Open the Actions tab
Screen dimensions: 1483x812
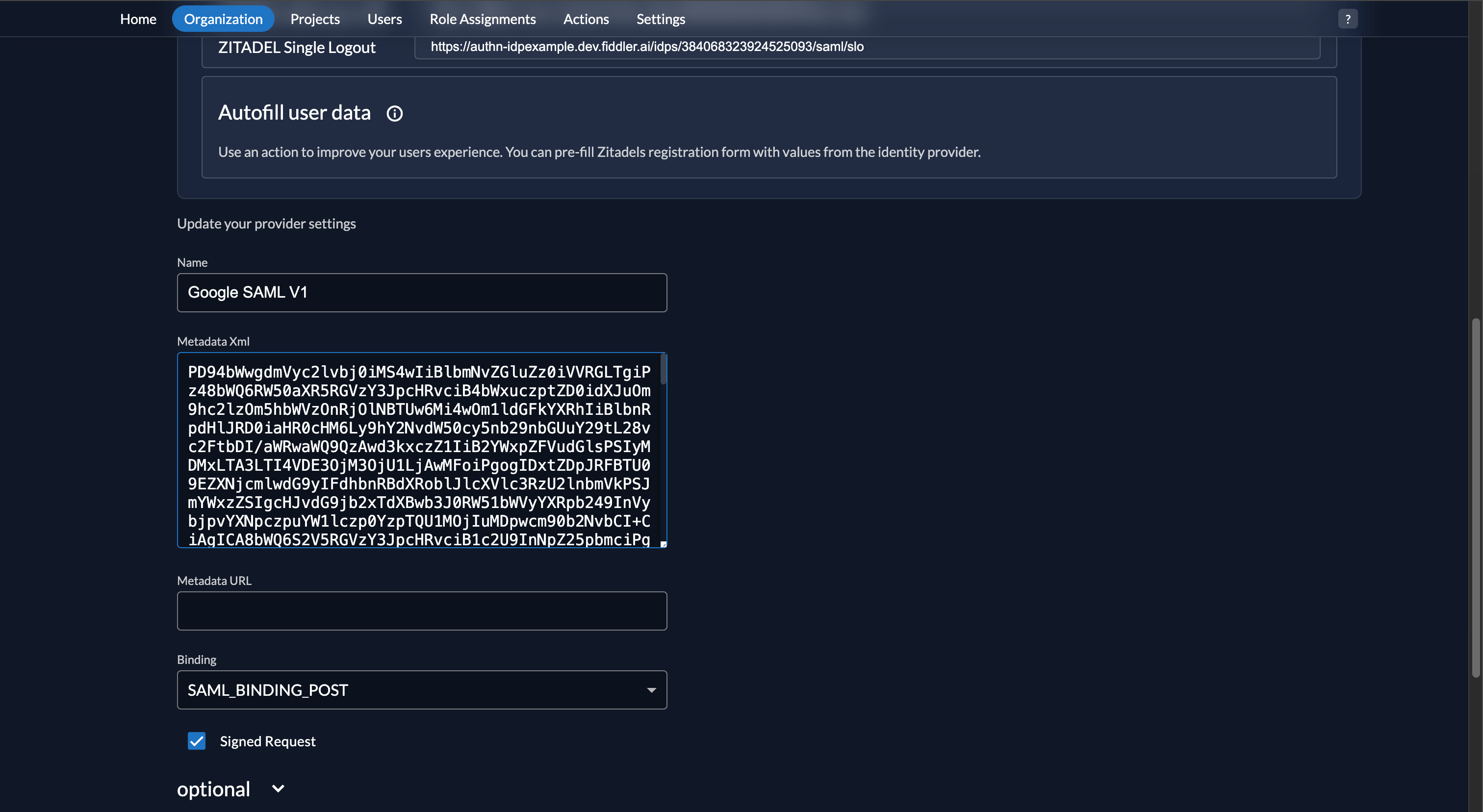point(586,19)
